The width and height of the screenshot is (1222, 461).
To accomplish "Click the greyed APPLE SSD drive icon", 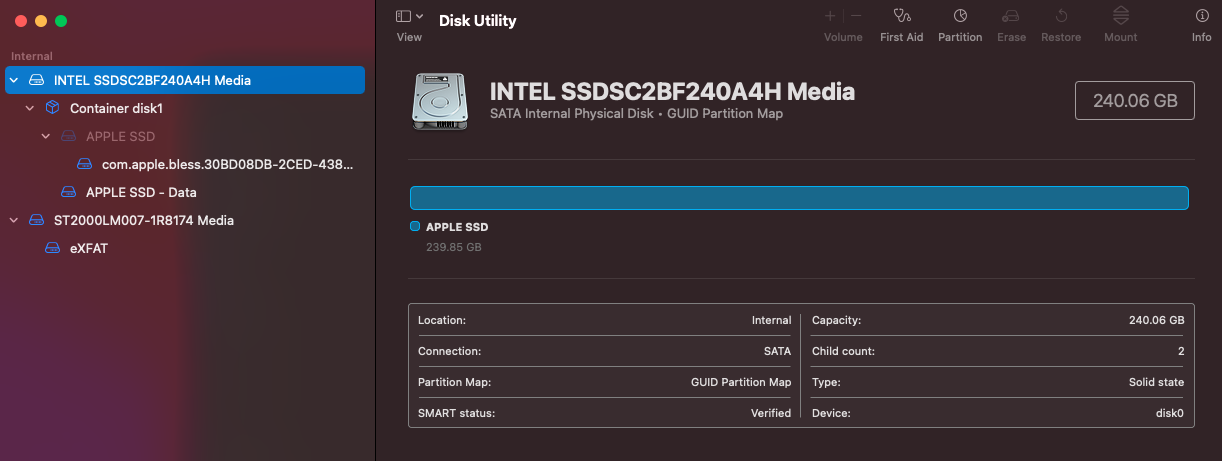I will point(68,136).
